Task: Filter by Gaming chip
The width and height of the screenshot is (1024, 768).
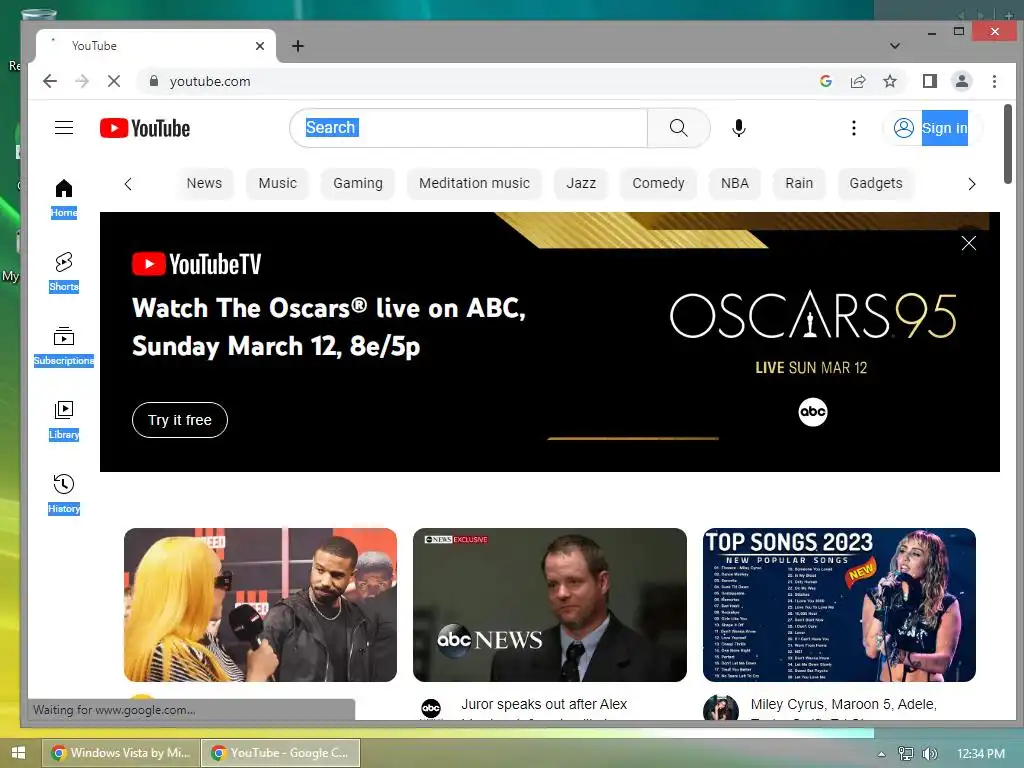Action: [x=358, y=184]
